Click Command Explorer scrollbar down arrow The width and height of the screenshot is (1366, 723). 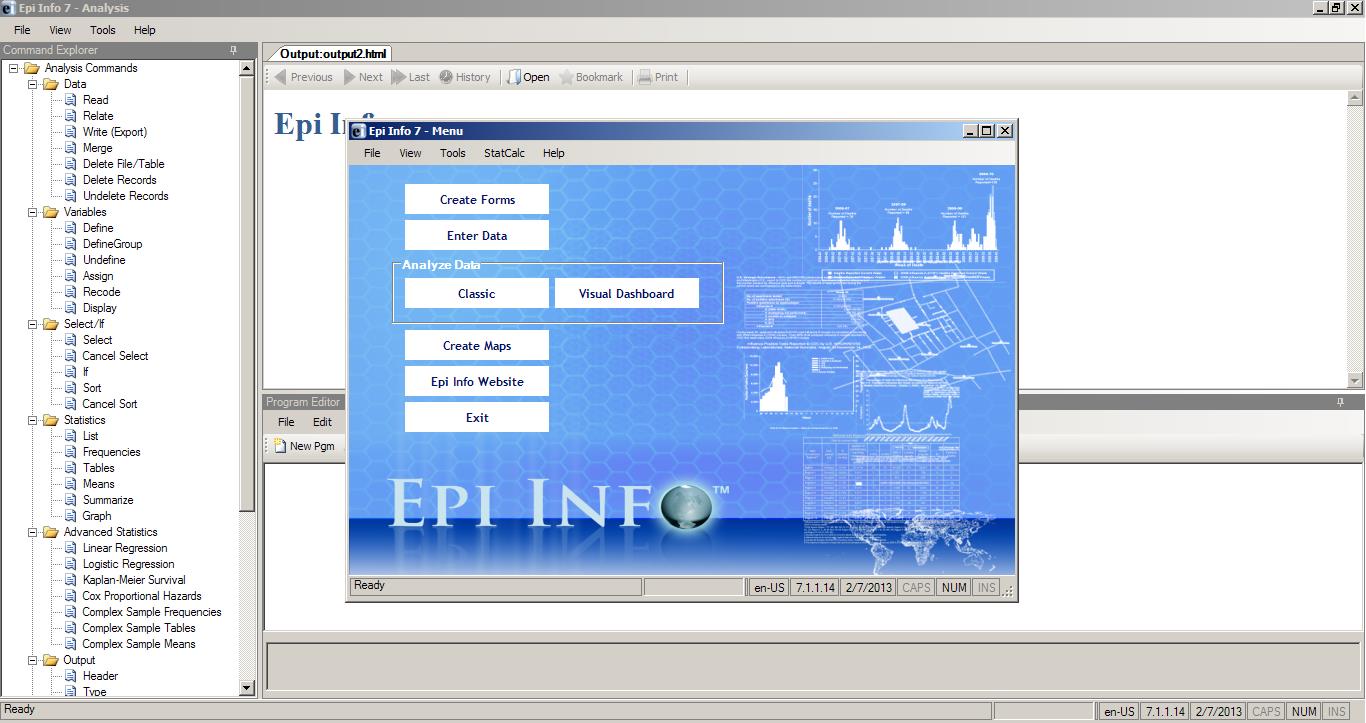(x=247, y=688)
